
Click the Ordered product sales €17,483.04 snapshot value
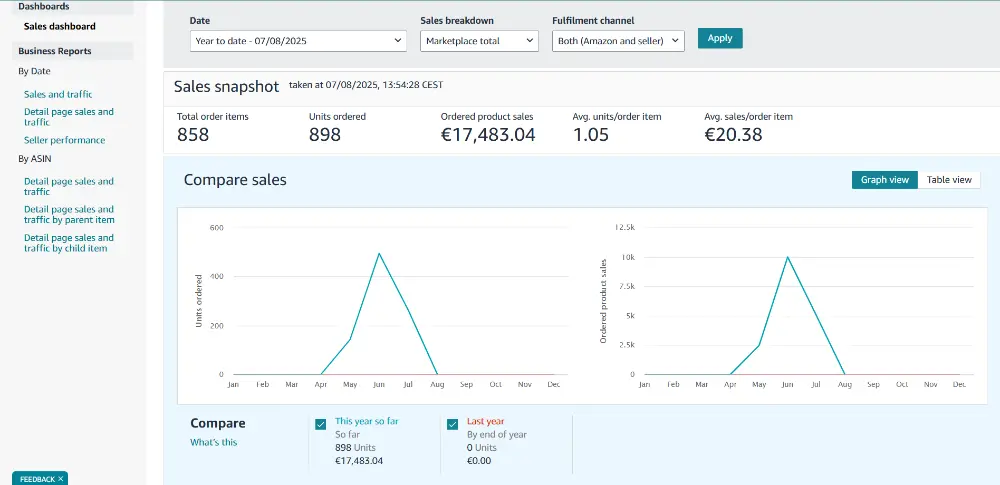click(x=488, y=135)
